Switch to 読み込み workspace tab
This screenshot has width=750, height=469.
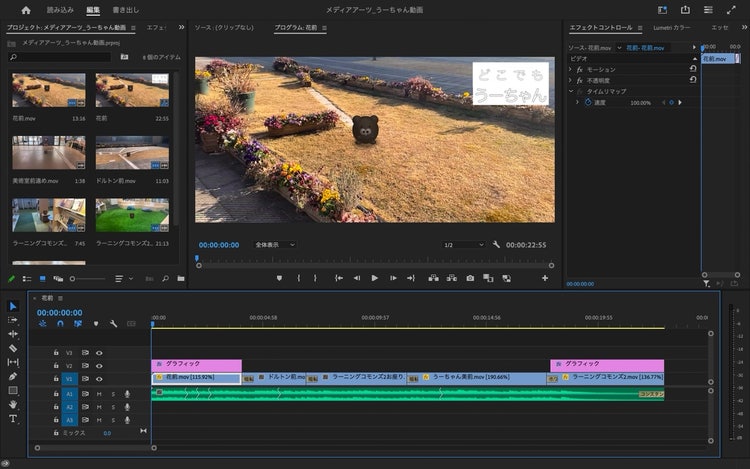click(60, 10)
